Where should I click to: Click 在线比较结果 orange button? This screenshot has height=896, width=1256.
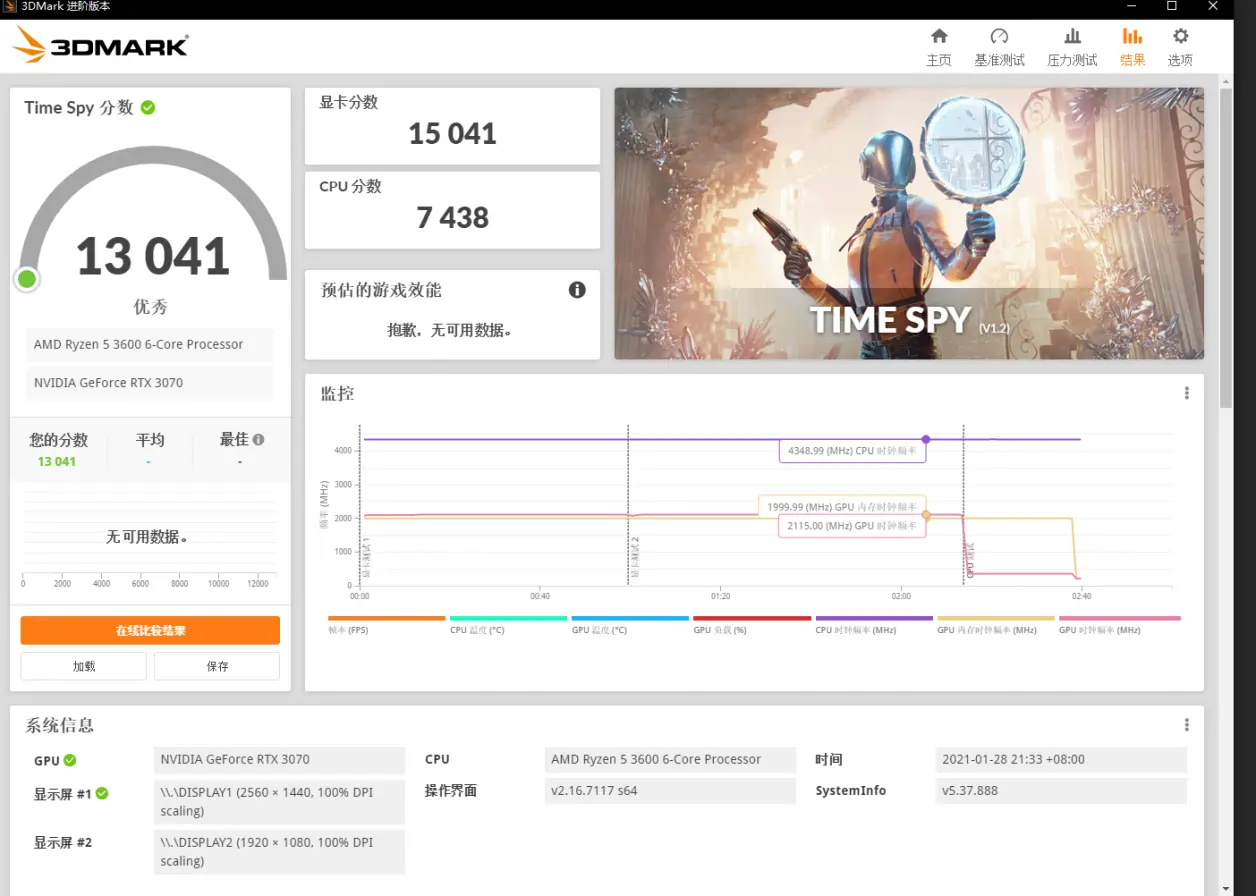pyautogui.click(x=150, y=631)
